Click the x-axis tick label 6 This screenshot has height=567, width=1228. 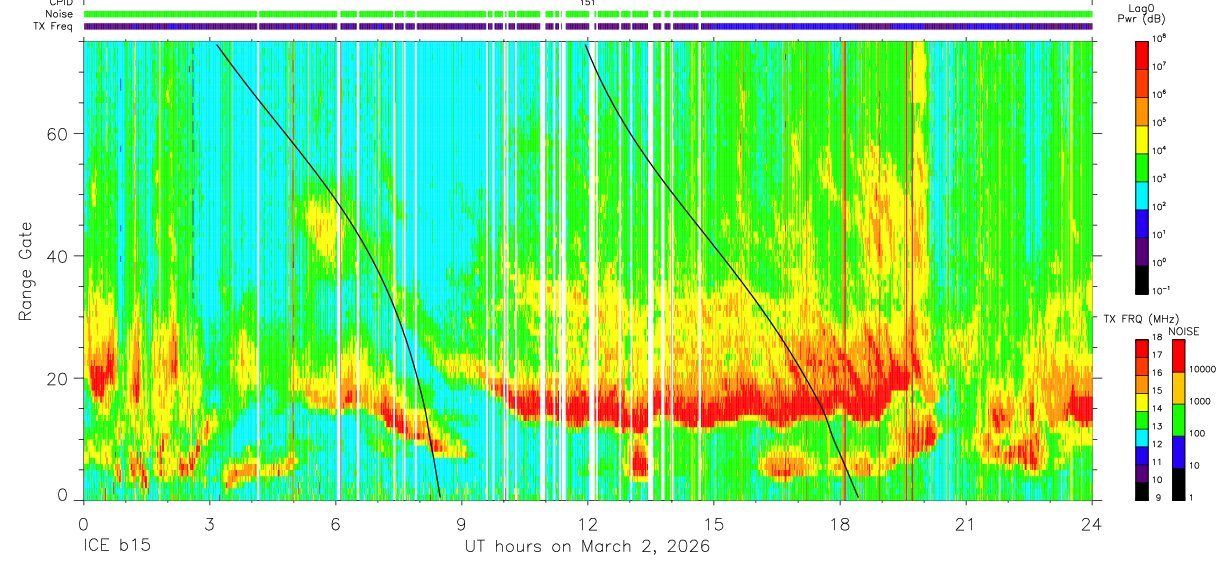[335, 523]
